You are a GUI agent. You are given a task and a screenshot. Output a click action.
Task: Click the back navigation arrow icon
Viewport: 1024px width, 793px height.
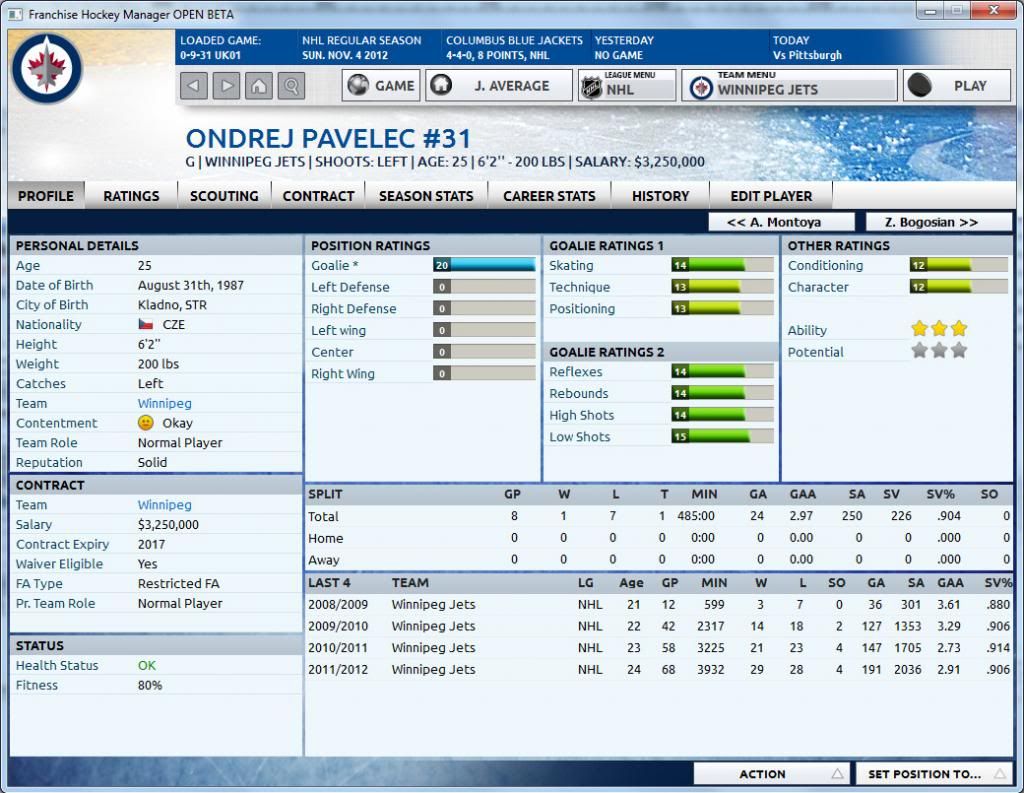coord(193,86)
